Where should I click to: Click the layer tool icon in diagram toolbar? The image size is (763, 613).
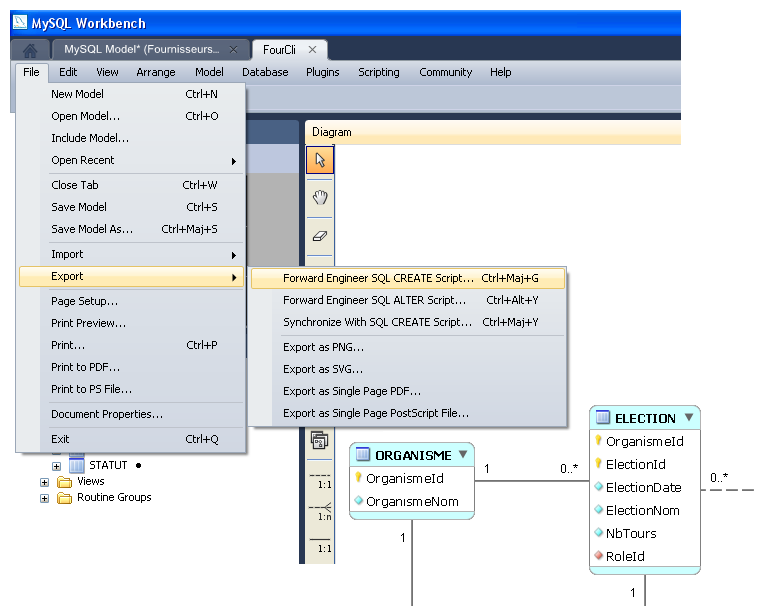(x=319, y=440)
